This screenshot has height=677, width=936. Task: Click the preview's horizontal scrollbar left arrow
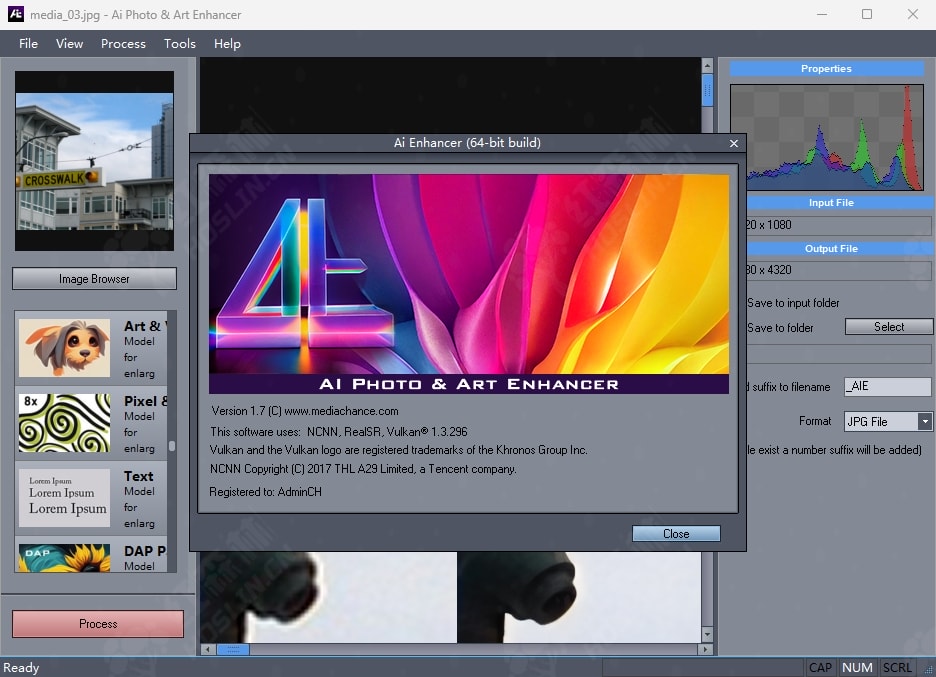click(x=208, y=649)
